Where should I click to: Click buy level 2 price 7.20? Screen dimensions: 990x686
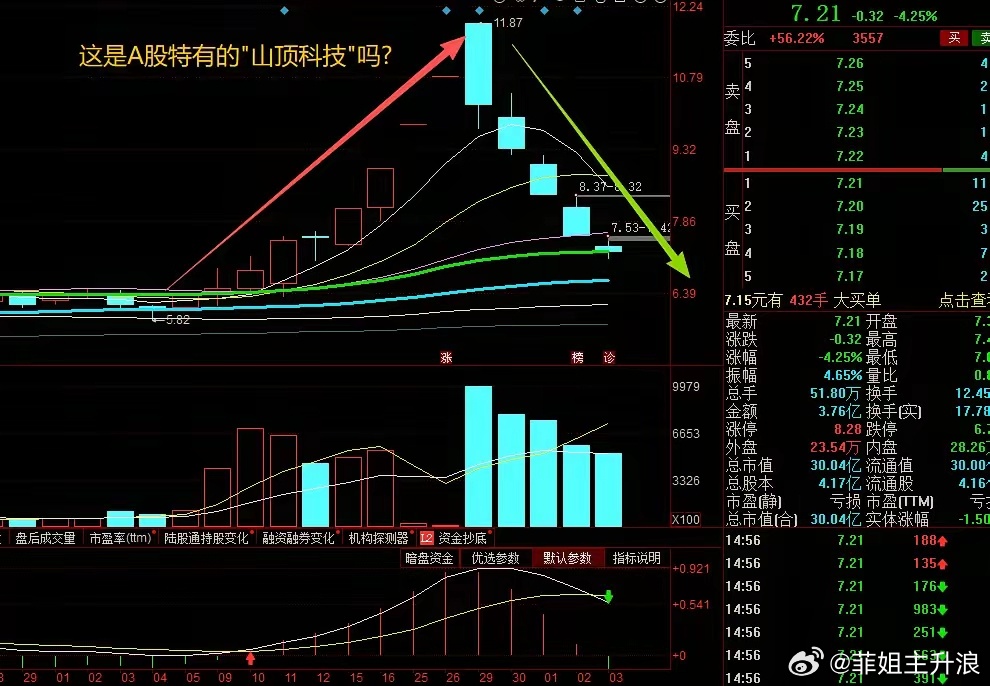click(849, 206)
